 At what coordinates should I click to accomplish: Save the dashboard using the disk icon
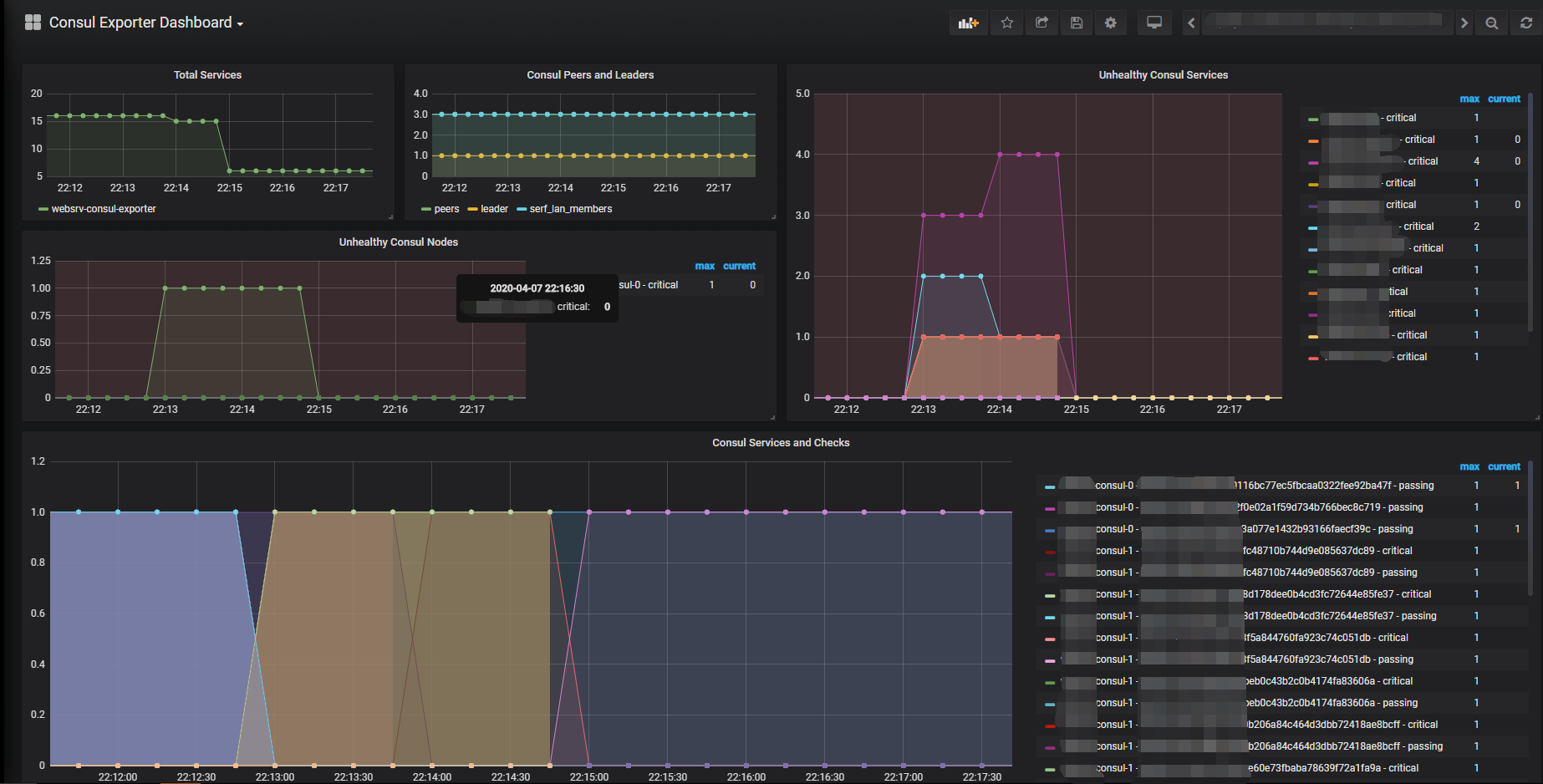[x=1077, y=23]
